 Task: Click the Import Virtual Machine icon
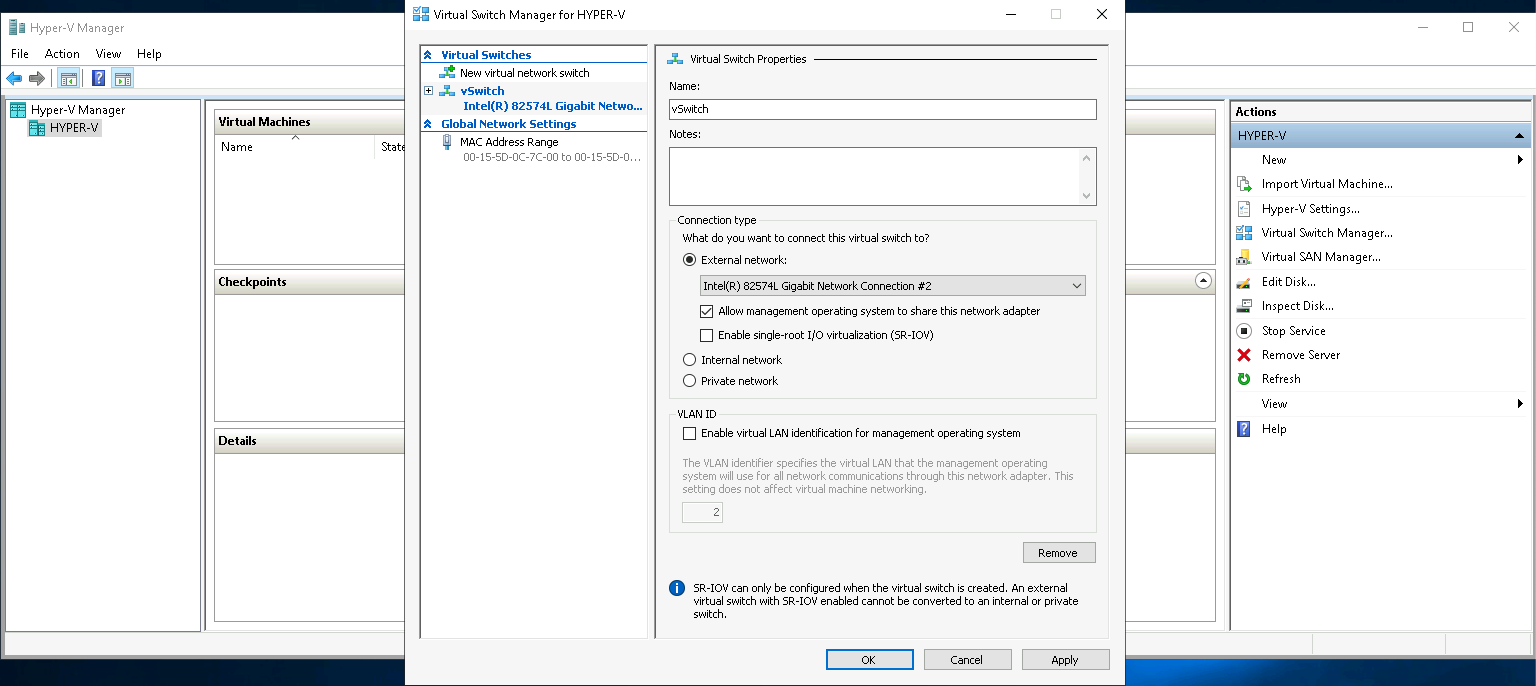click(1244, 184)
